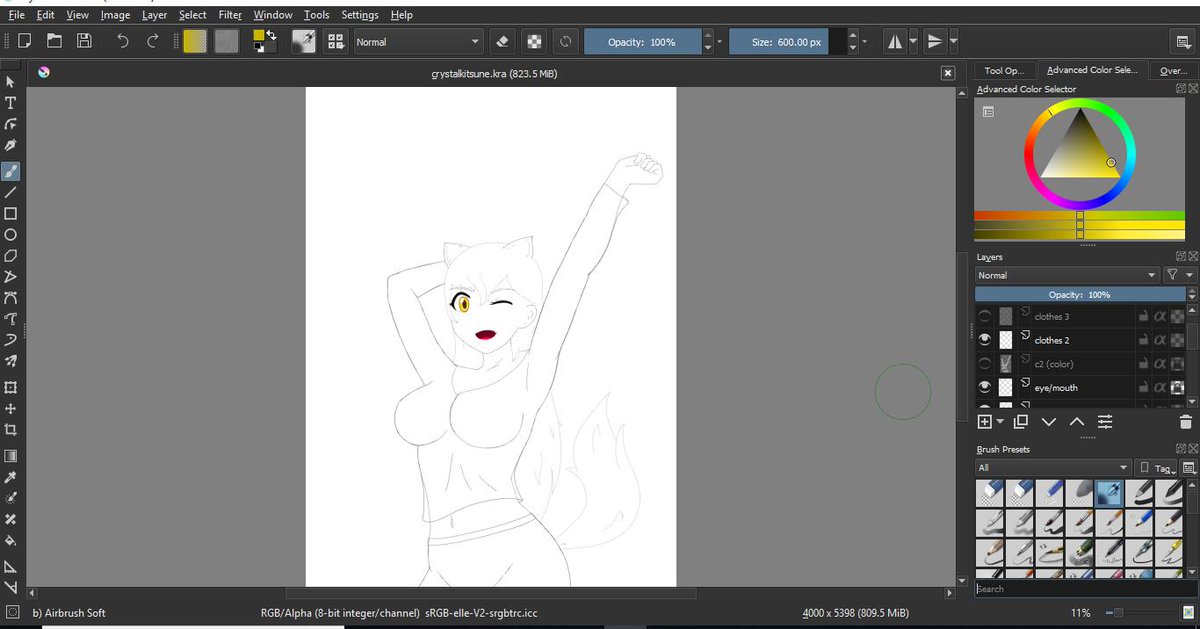Click the horizontal mirror icon in the toolbar
The image size is (1200, 629).
click(893, 41)
